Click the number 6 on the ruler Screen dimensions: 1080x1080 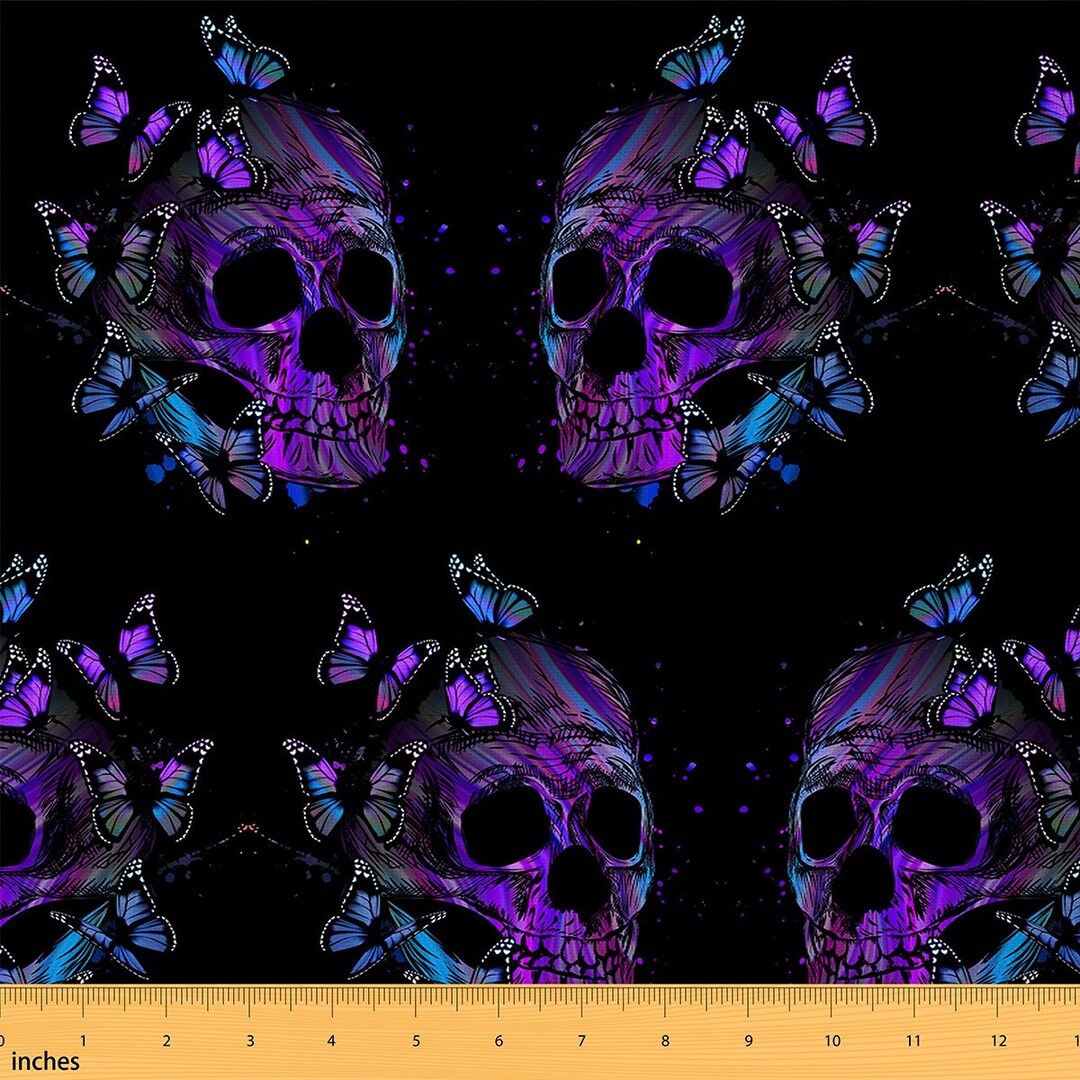click(498, 1038)
